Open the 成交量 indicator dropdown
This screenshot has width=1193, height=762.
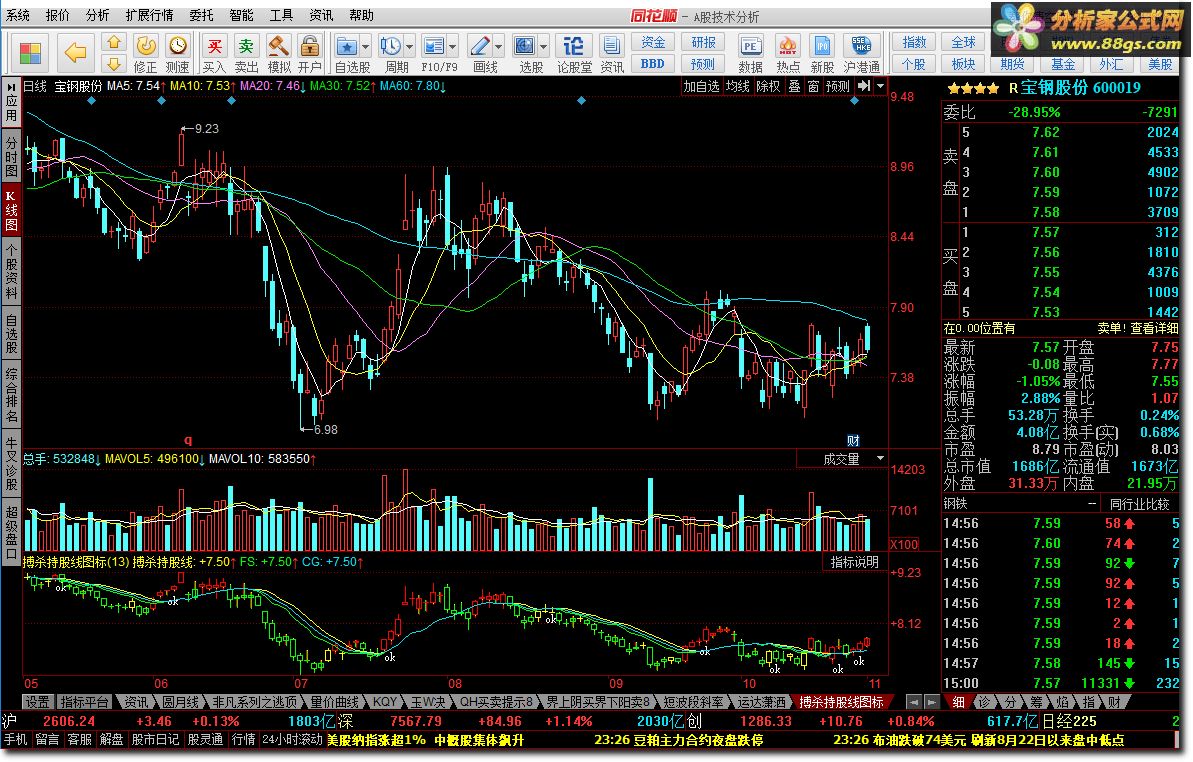click(x=880, y=458)
